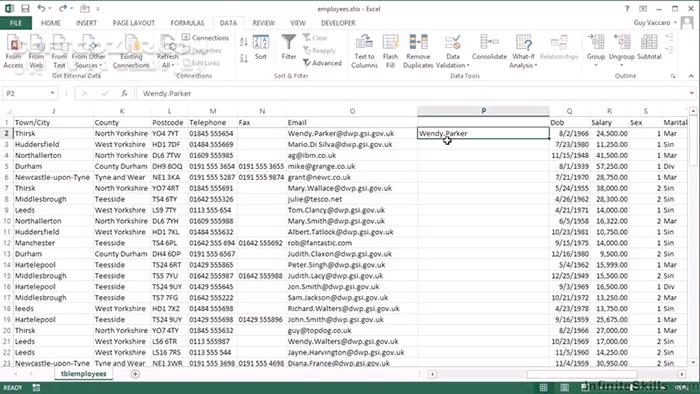This screenshot has width=700, height=394.
Task: Sort column A to Z ascending
Action: pyautogui.click(x=244, y=42)
